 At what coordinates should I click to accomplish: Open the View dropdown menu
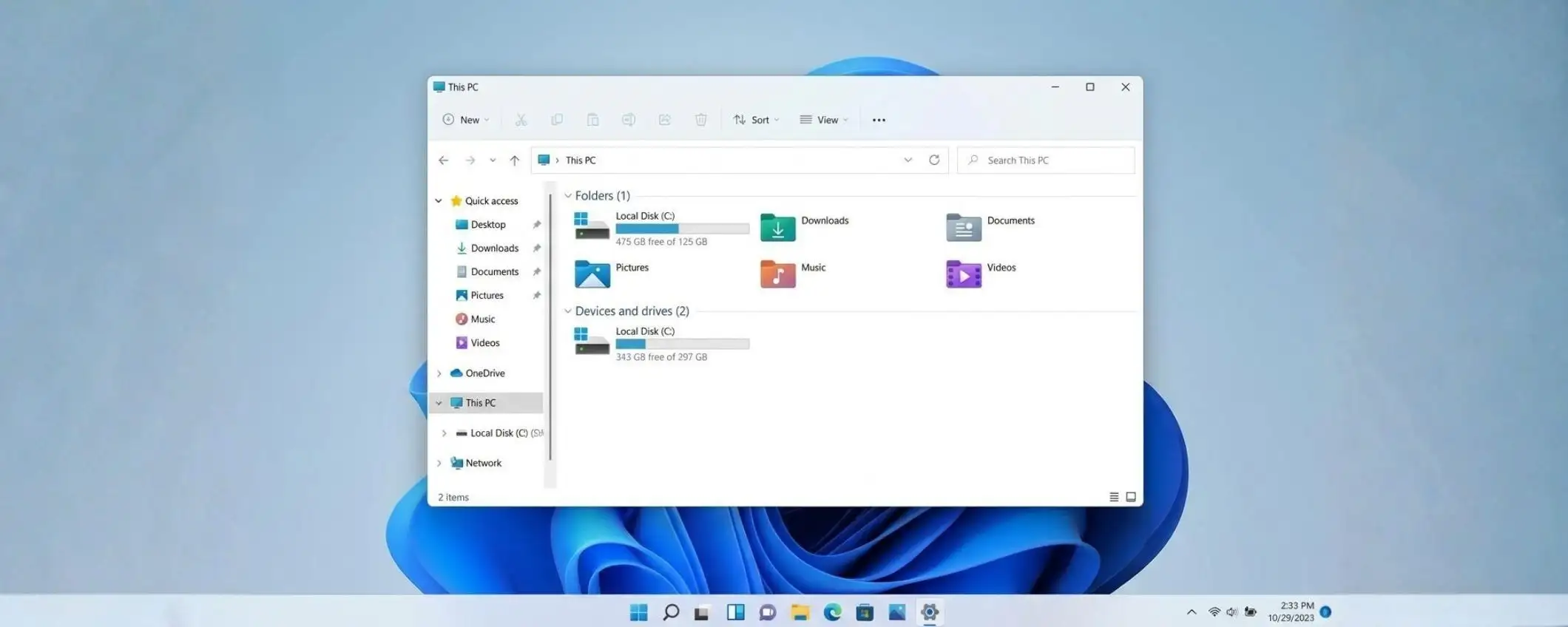click(x=824, y=120)
